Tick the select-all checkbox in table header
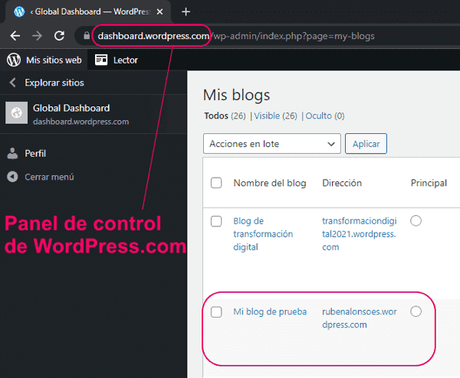The width and height of the screenshot is (460, 378). coord(216,183)
